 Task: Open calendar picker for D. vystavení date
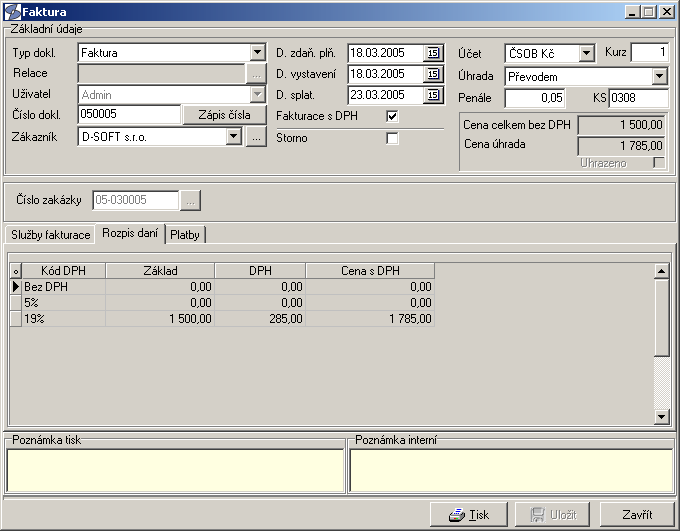(x=433, y=74)
